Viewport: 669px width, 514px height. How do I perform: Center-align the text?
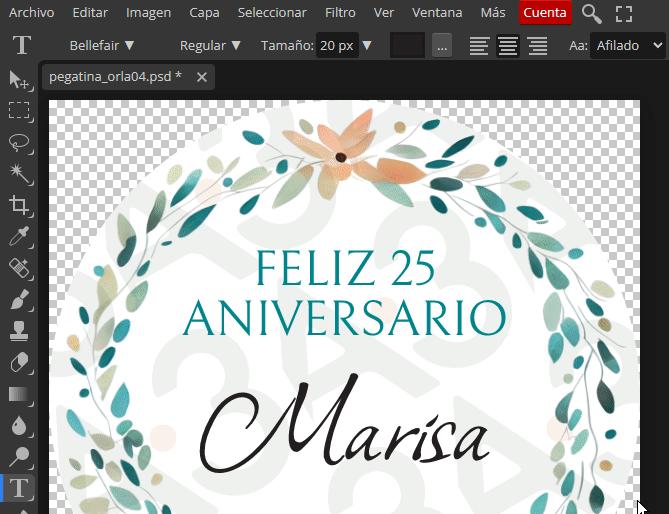coord(508,46)
